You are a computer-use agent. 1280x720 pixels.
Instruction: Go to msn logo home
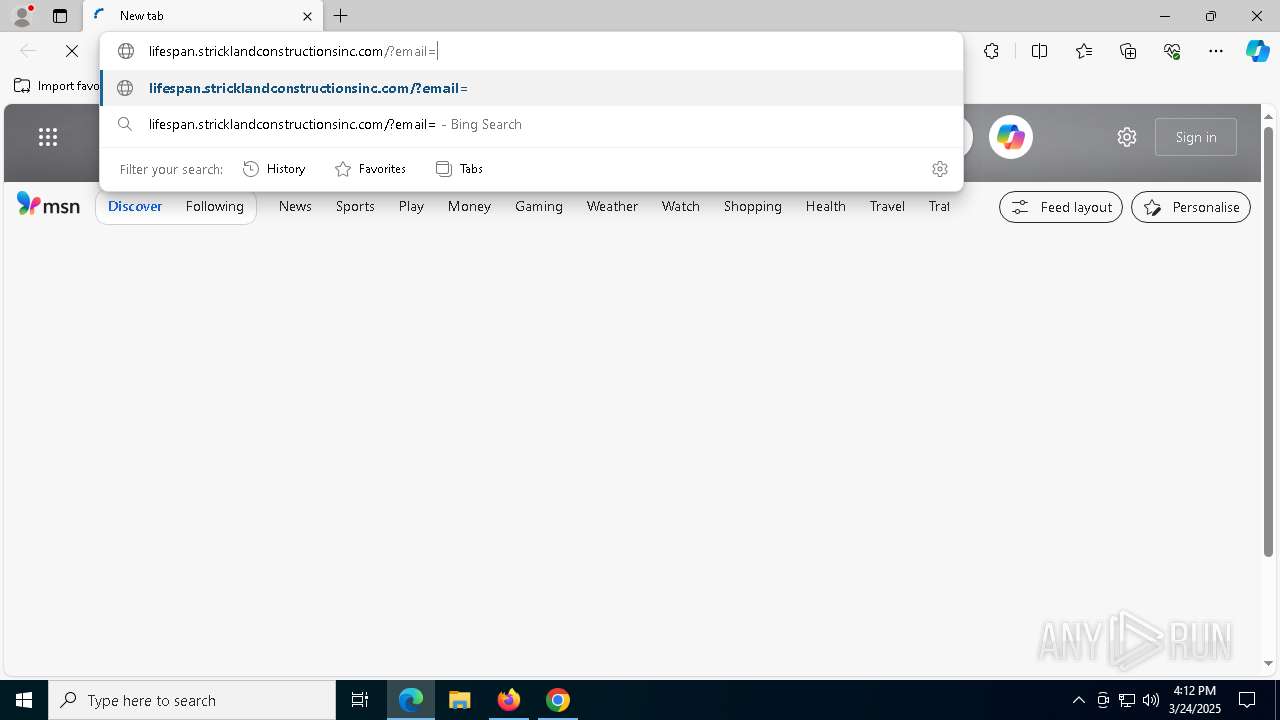(x=48, y=205)
